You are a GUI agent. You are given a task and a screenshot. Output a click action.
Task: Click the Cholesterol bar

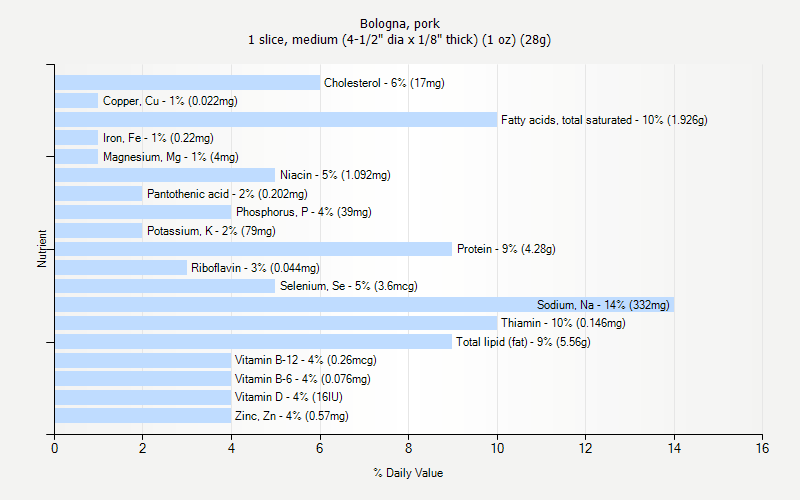[x=187, y=83]
